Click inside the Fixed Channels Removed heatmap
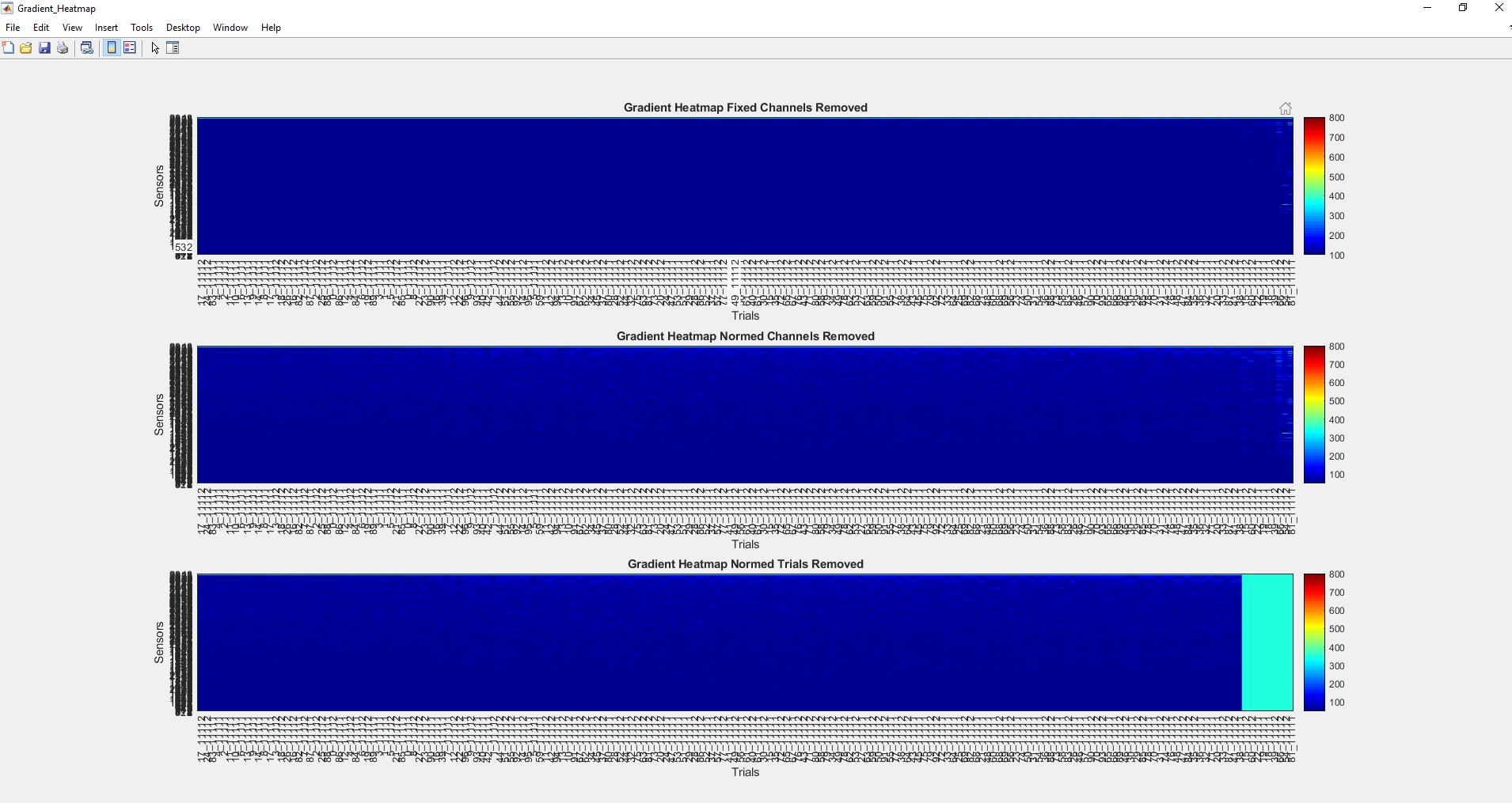The image size is (1512, 803). (745, 186)
